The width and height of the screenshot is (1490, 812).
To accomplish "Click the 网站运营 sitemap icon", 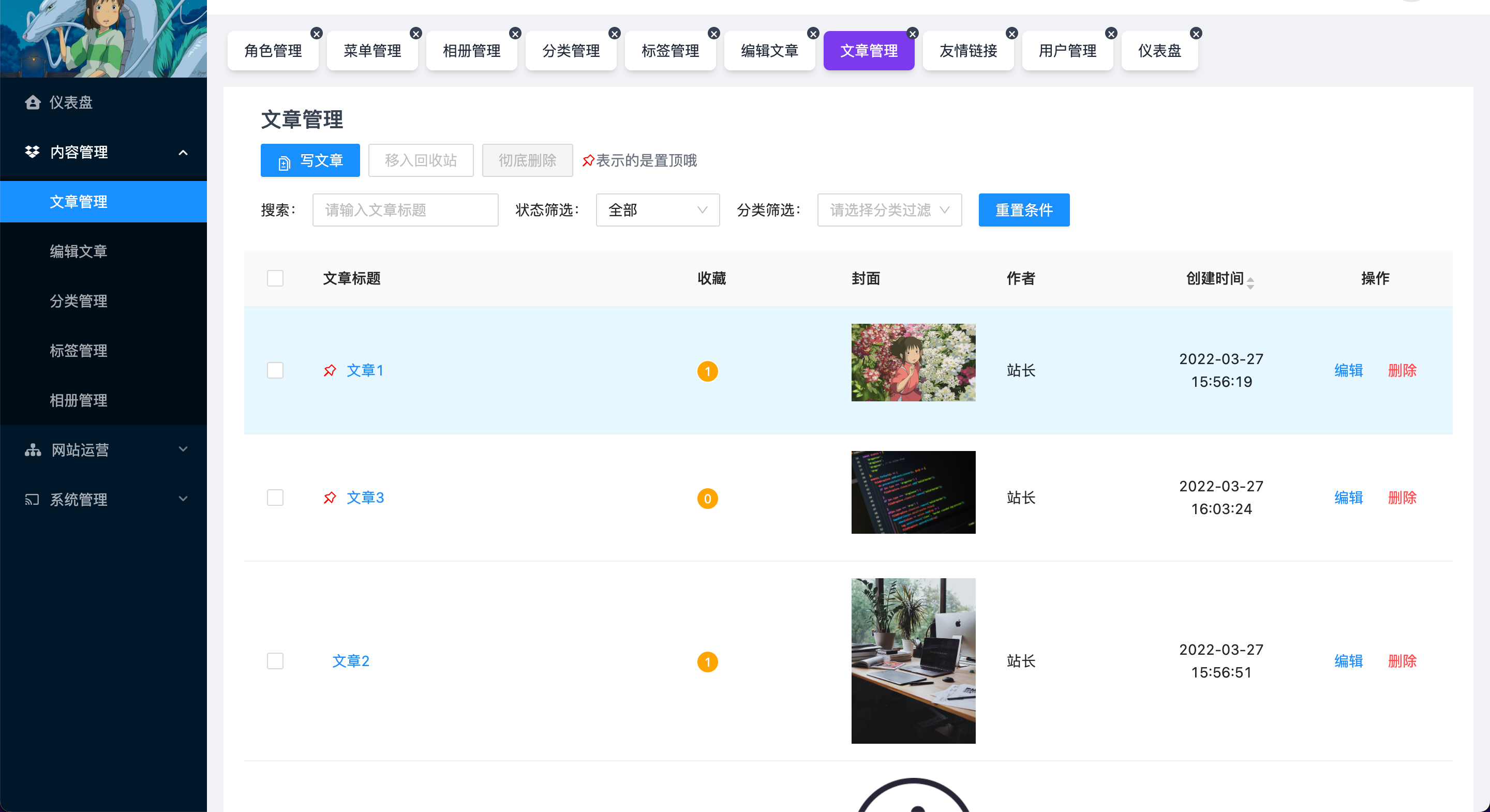I will (x=33, y=450).
